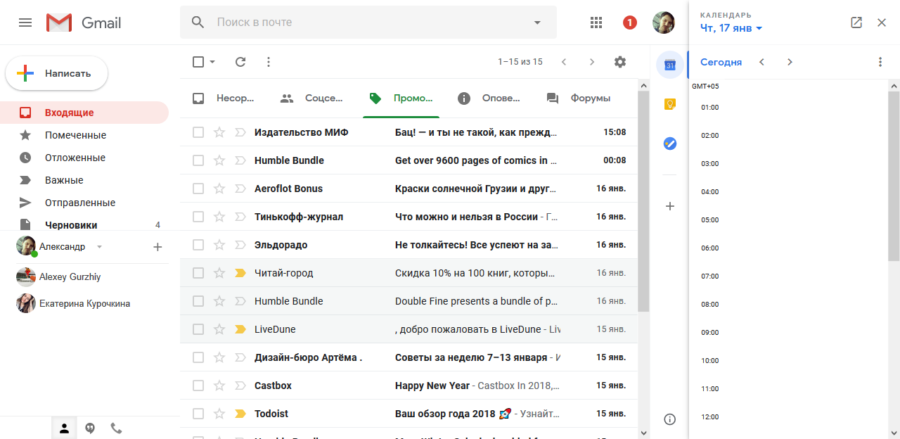Open the account profile avatar

[664, 22]
